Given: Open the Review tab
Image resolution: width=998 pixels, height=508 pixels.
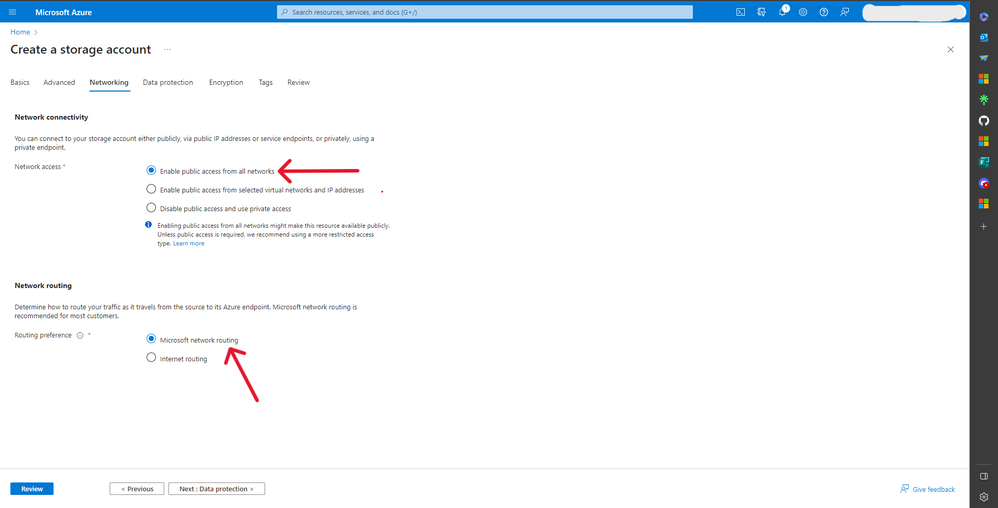Looking at the screenshot, I should coord(299,82).
